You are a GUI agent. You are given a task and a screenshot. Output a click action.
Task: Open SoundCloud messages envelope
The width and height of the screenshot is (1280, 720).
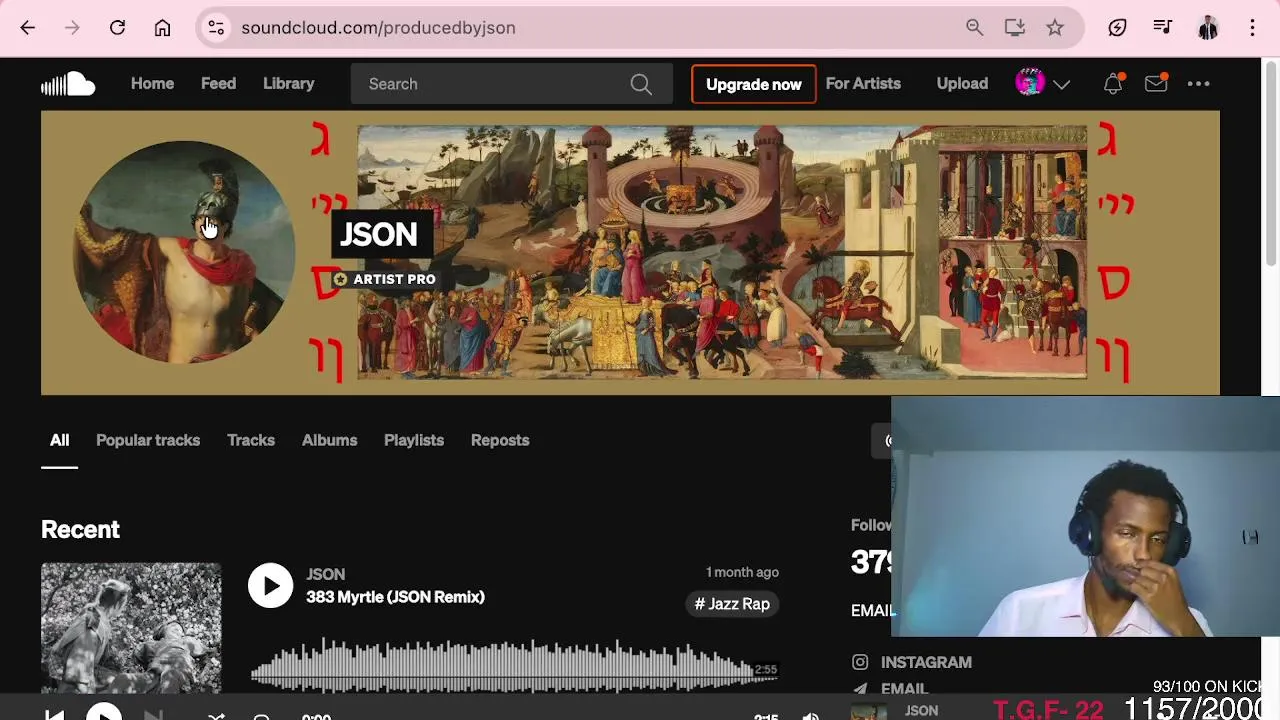[x=1156, y=84]
